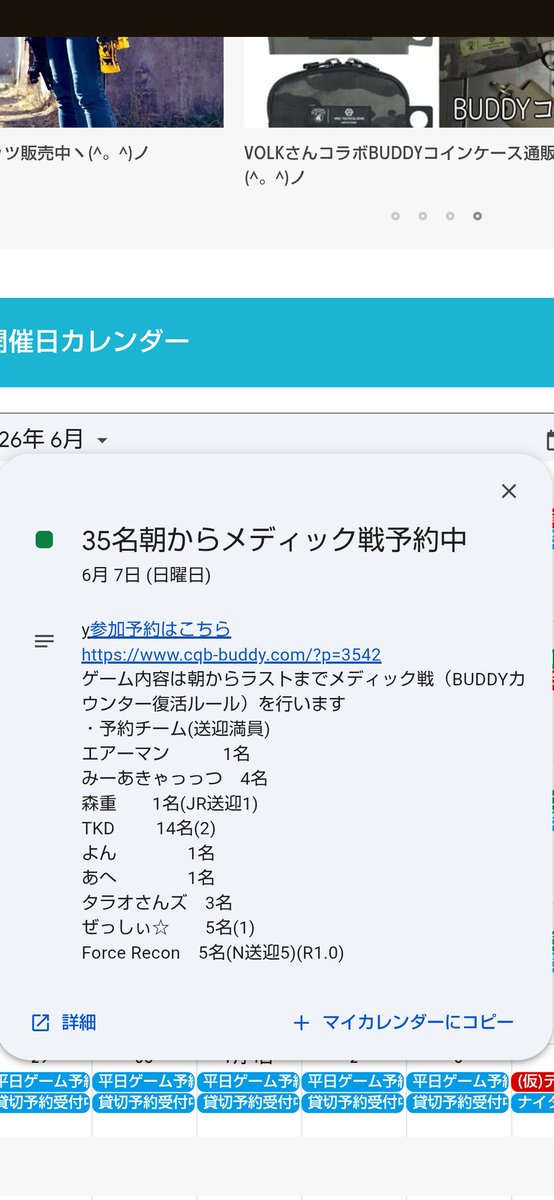554x1200 pixels.
Task: Open the red (仮) calendar event
Action: (532, 1082)
